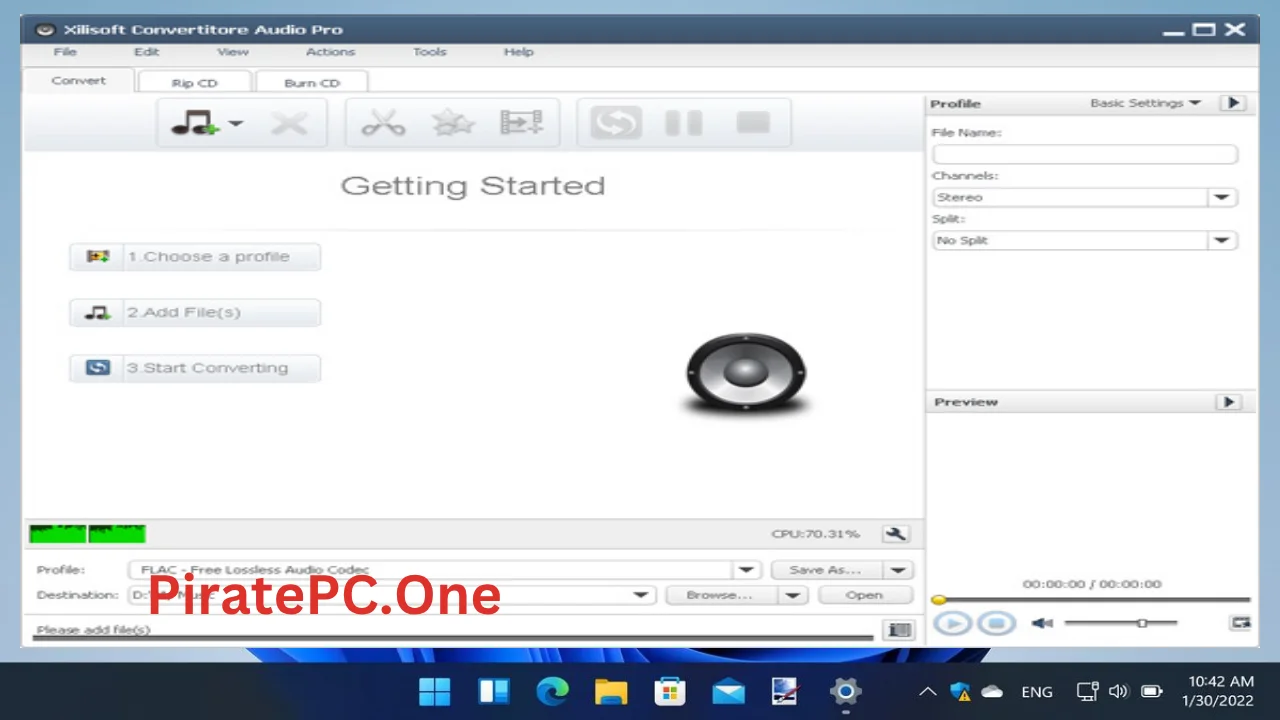Click the ENG language indicator
Image resolution: width=1280 pixels, height=720 pixels.
point(1037,691)
